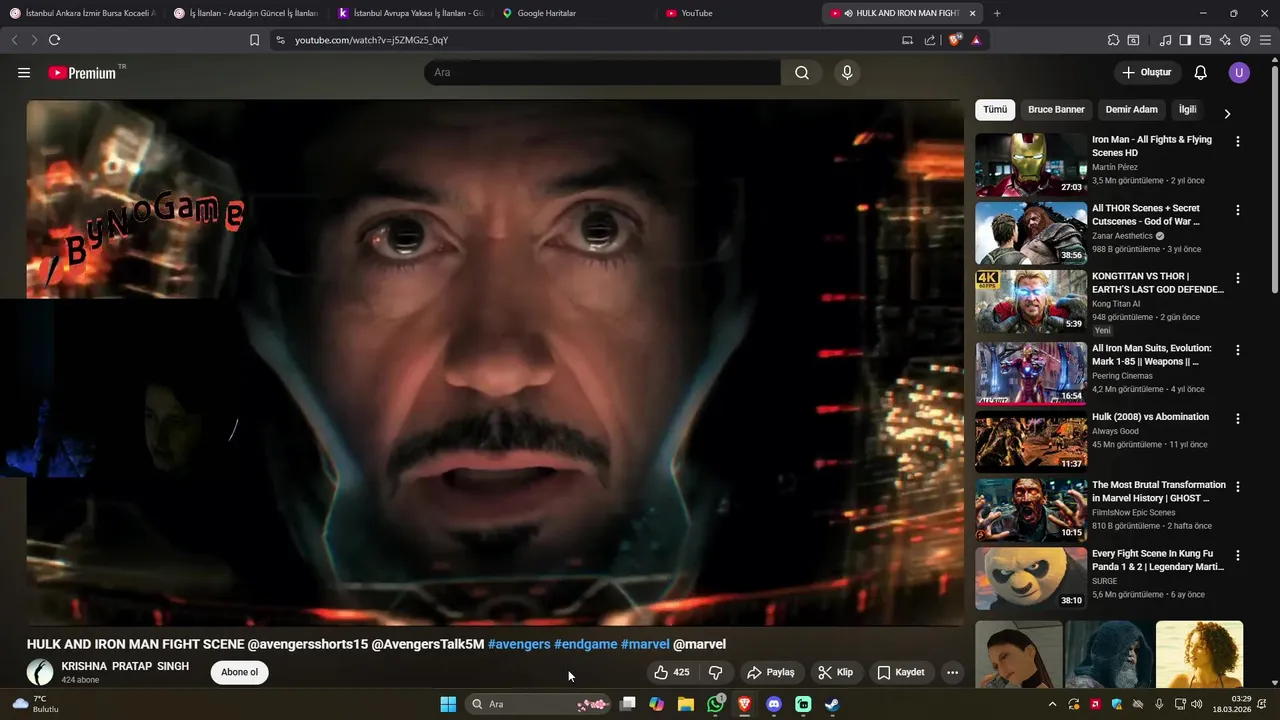Open the KRISHNA PRATAP SINGH channel name link
1280x720 pixels.
tap(125, 666)
